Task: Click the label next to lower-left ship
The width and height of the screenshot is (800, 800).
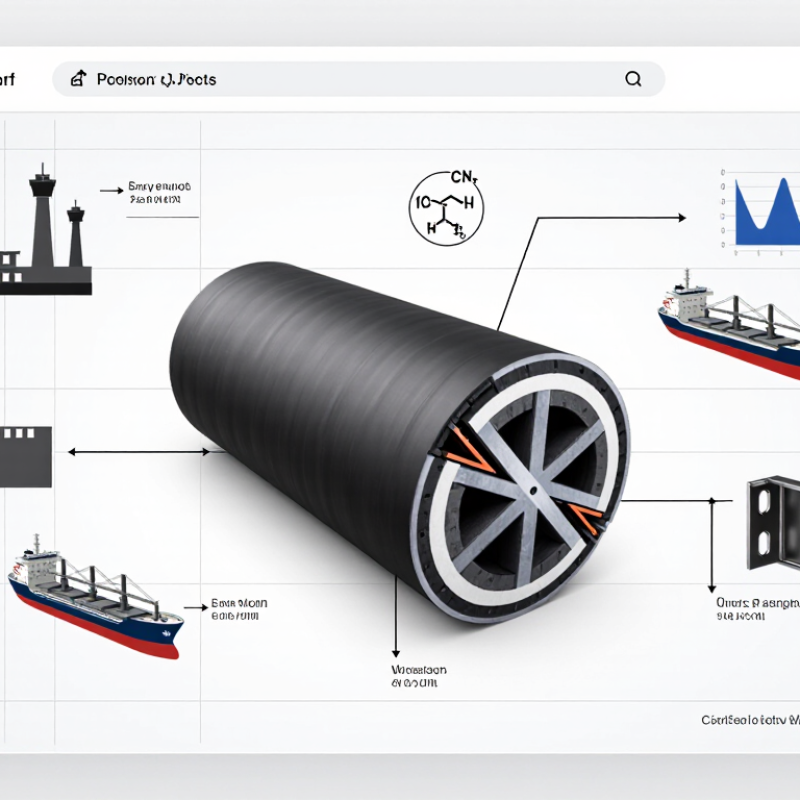Action: tap(239, 610)
